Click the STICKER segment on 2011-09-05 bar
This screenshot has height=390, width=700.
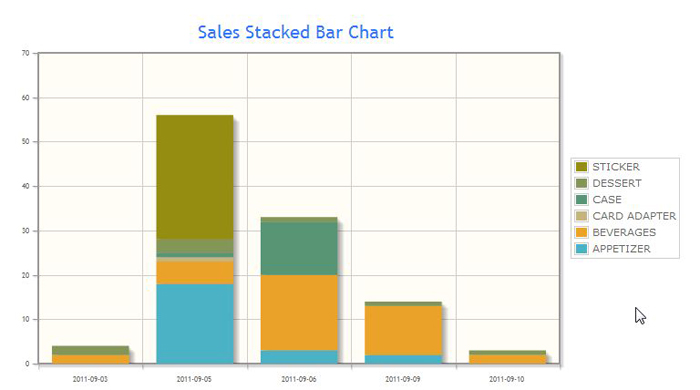195,177
